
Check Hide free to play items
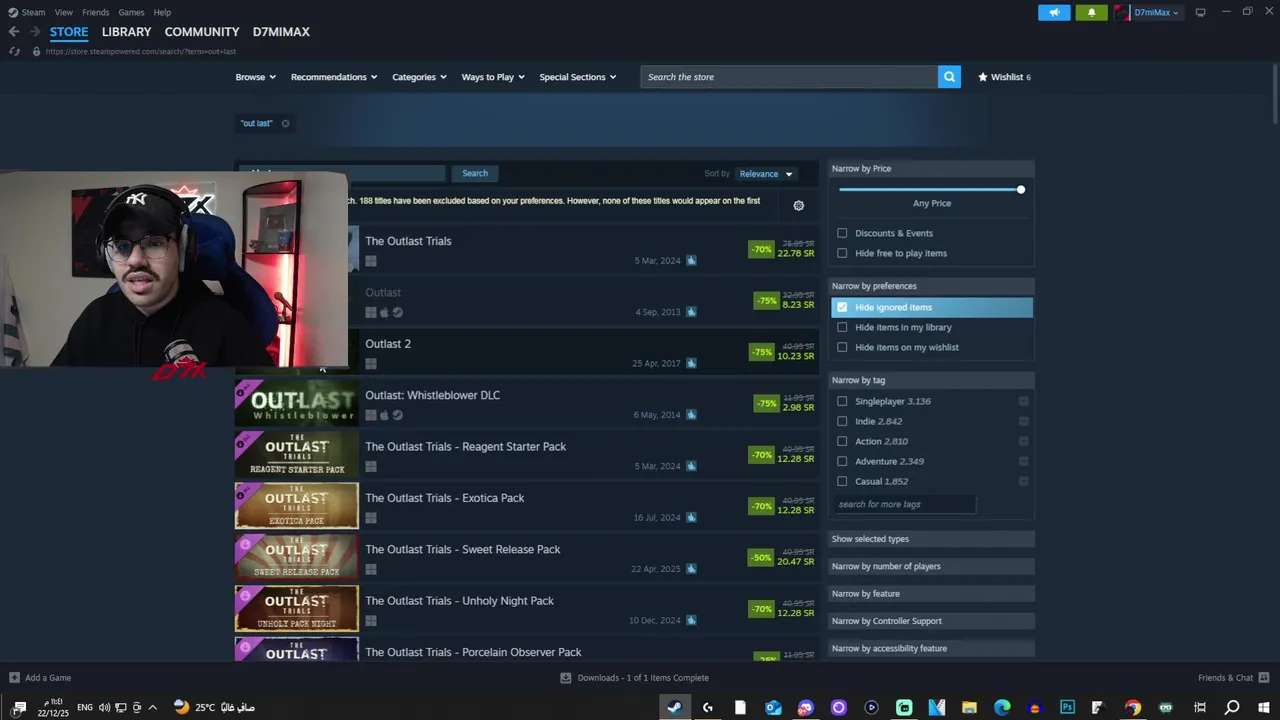coord(842,253)
